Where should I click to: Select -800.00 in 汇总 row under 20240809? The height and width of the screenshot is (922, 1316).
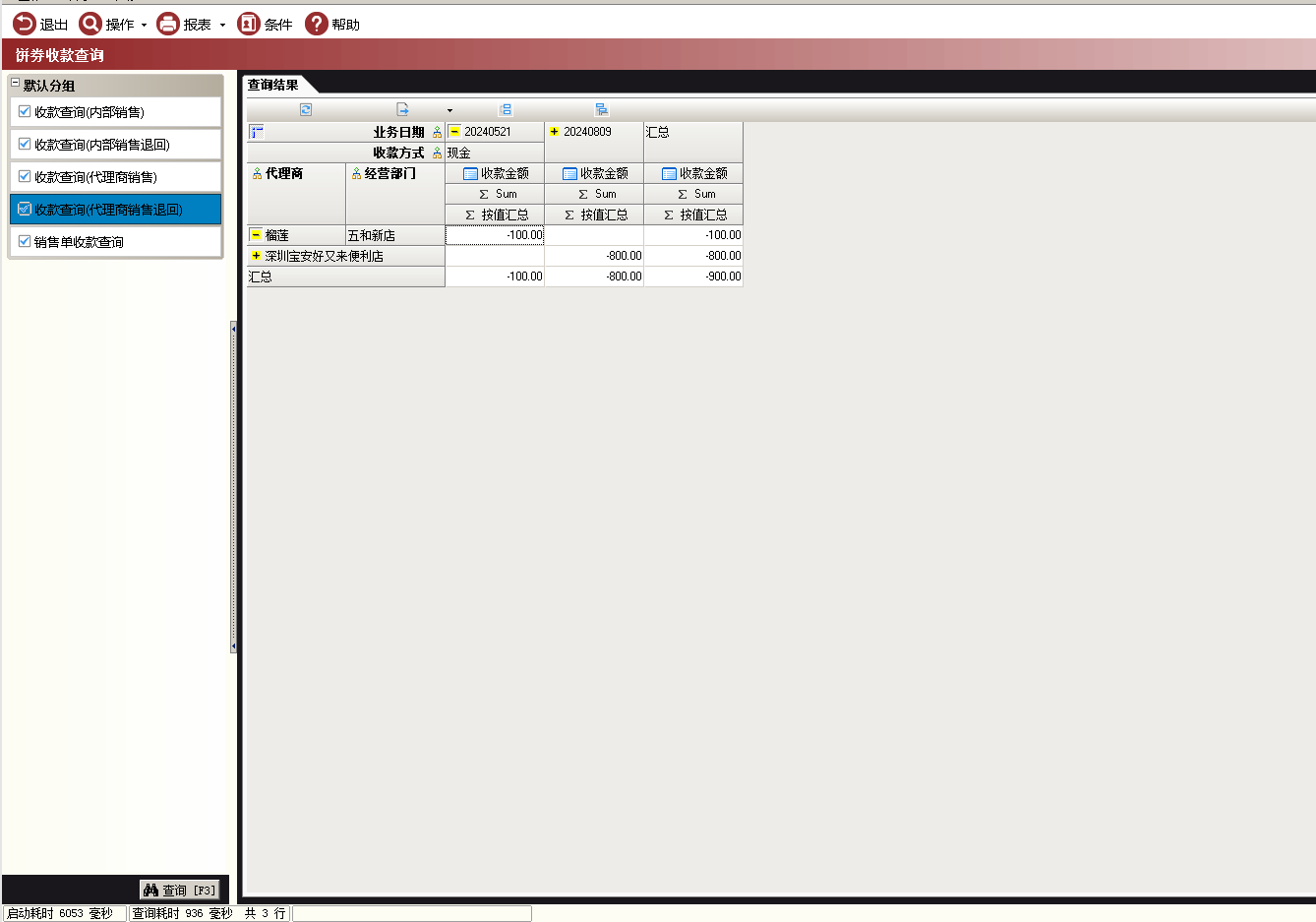pos(594,277)
